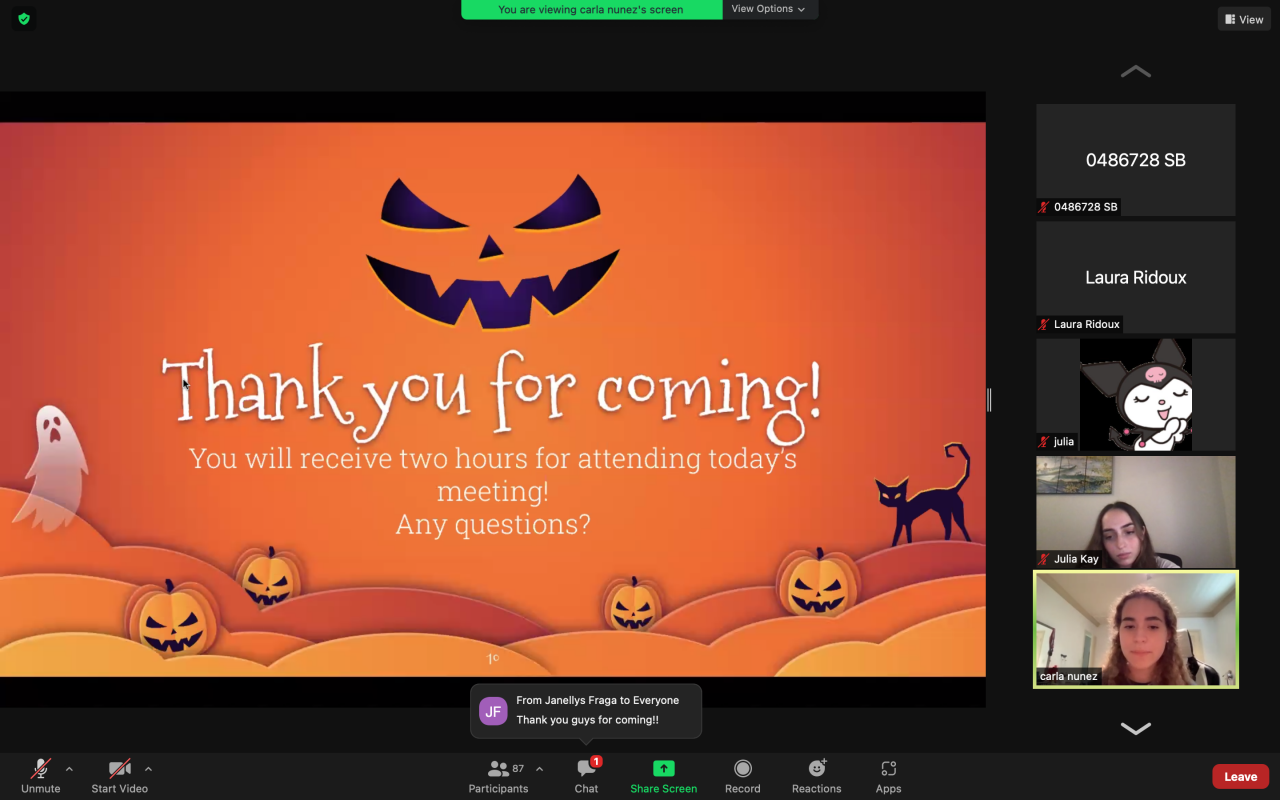Image resolution: width=1280 pixels, height=800 pixels.
Task: Click the 'You are viewing carla nunez's screen' banner
Action: 591,9
